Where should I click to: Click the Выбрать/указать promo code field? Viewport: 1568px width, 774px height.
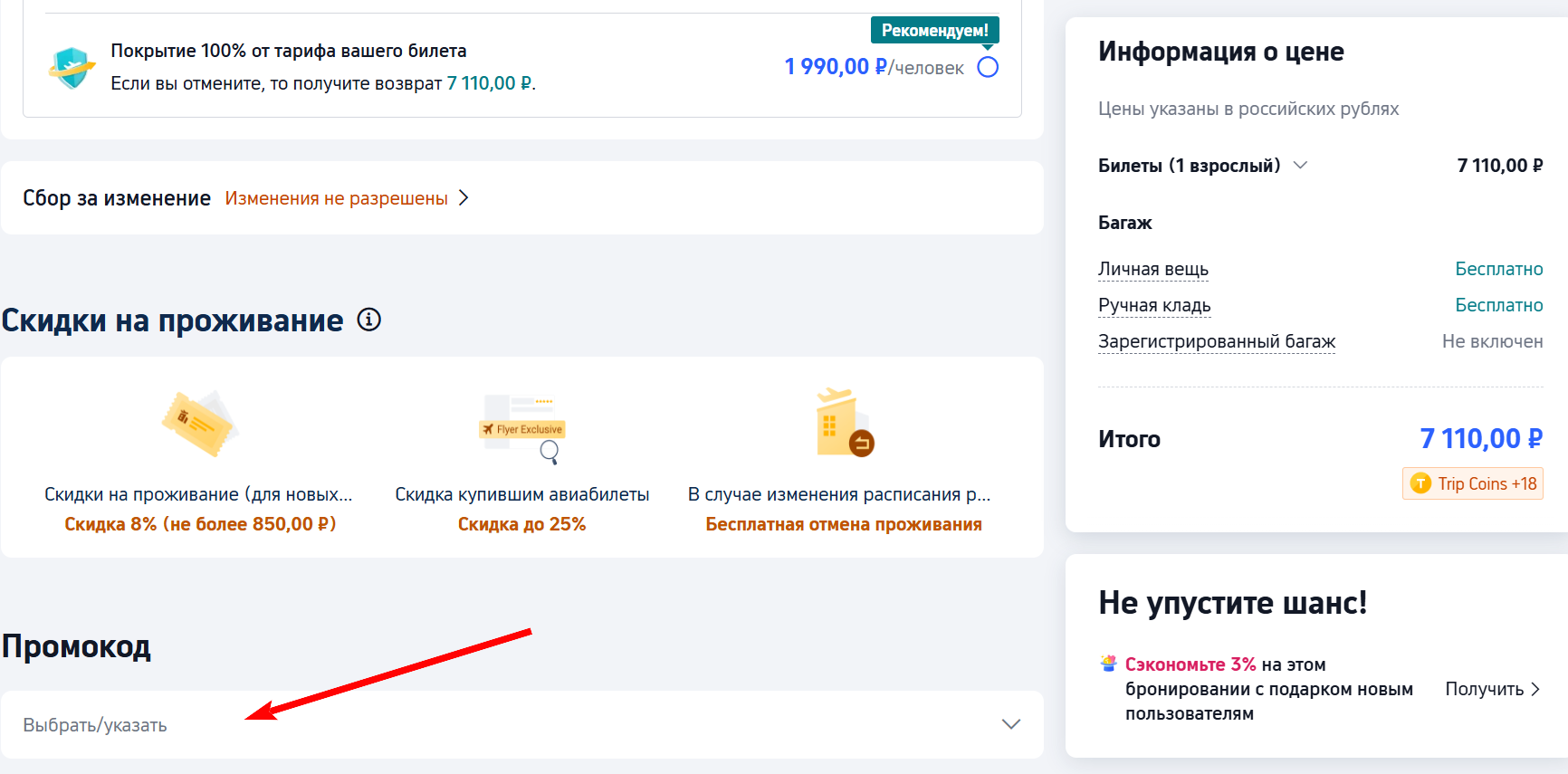click(453, 724)
